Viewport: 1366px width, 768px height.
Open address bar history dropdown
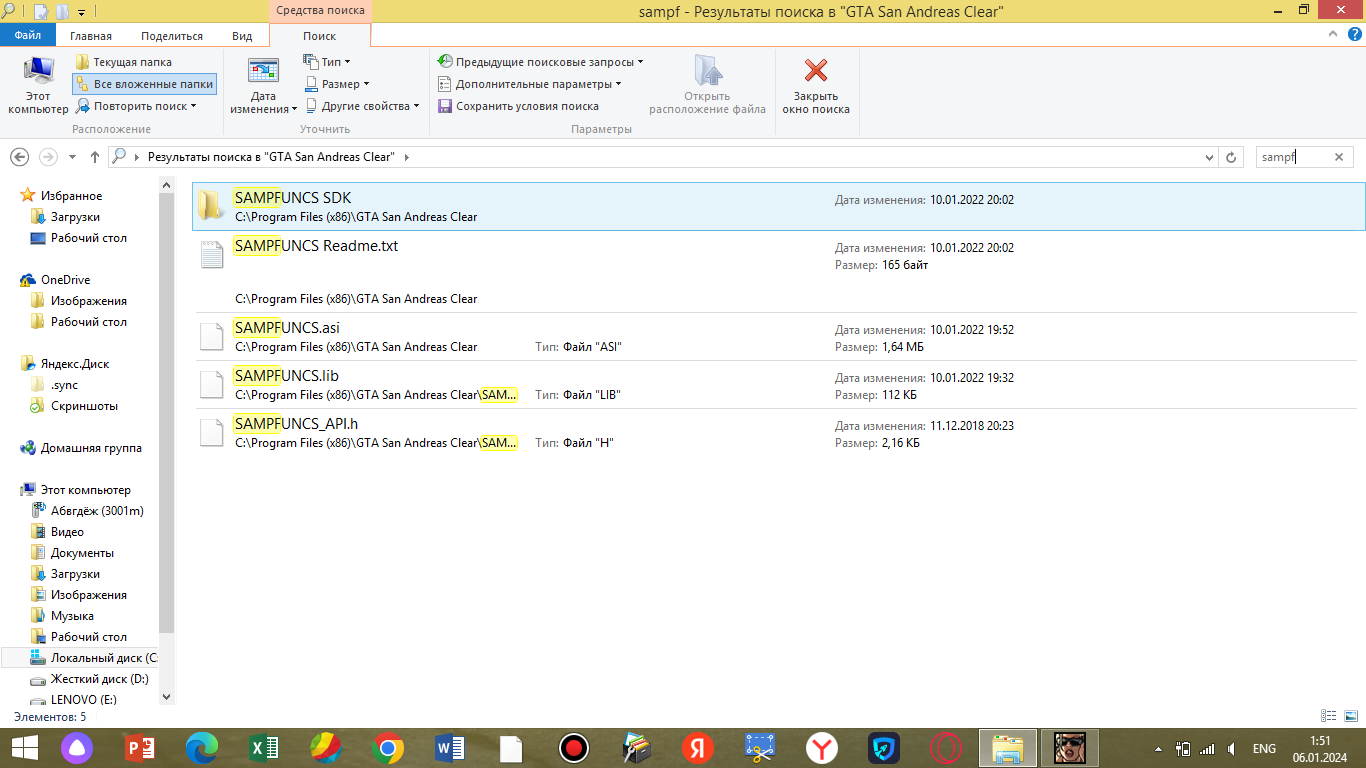click(x=1209, y=157)
